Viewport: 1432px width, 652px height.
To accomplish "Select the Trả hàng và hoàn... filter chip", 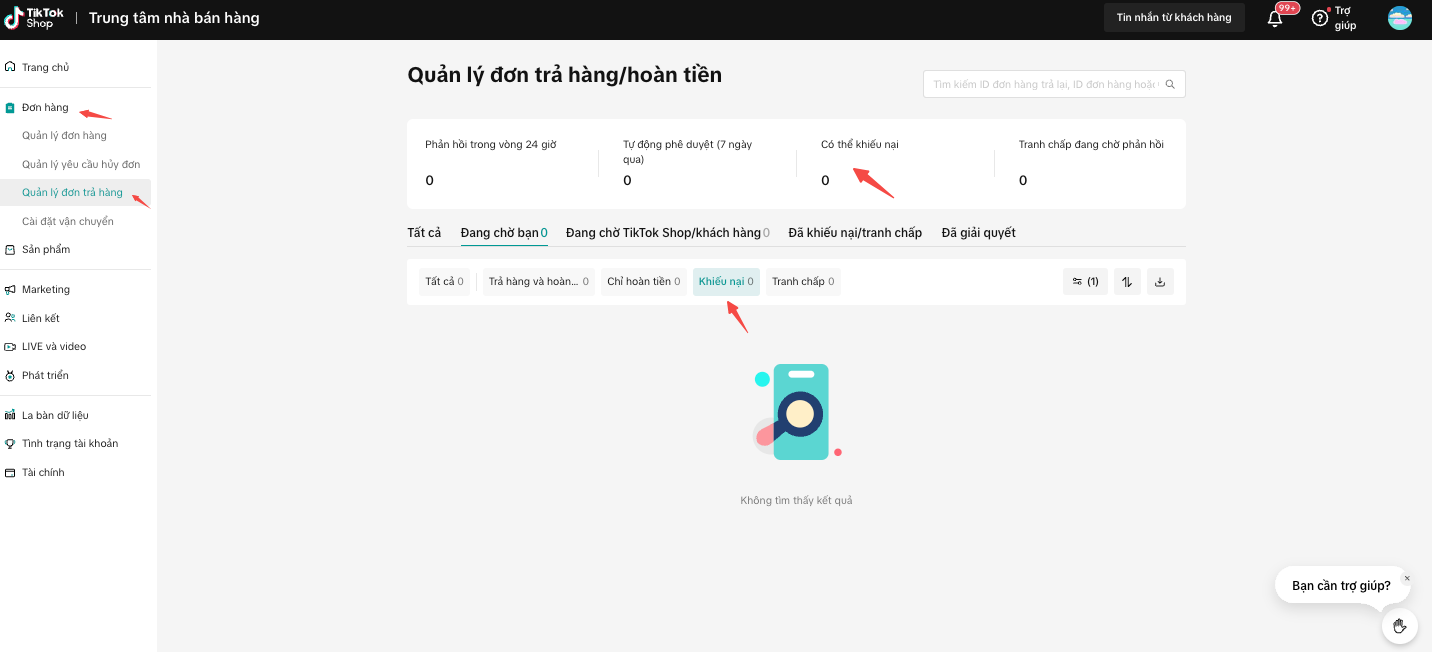I will point(538,282).
